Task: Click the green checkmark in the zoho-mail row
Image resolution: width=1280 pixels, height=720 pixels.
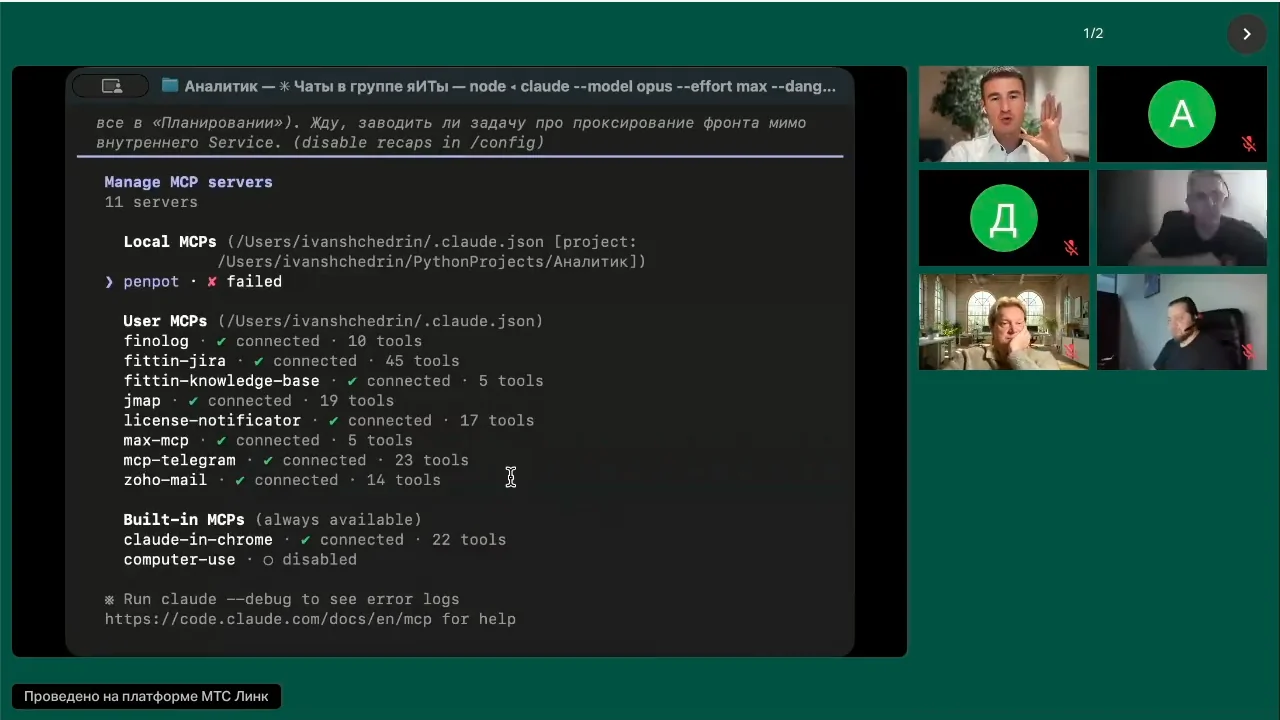Action: point(240,481)
